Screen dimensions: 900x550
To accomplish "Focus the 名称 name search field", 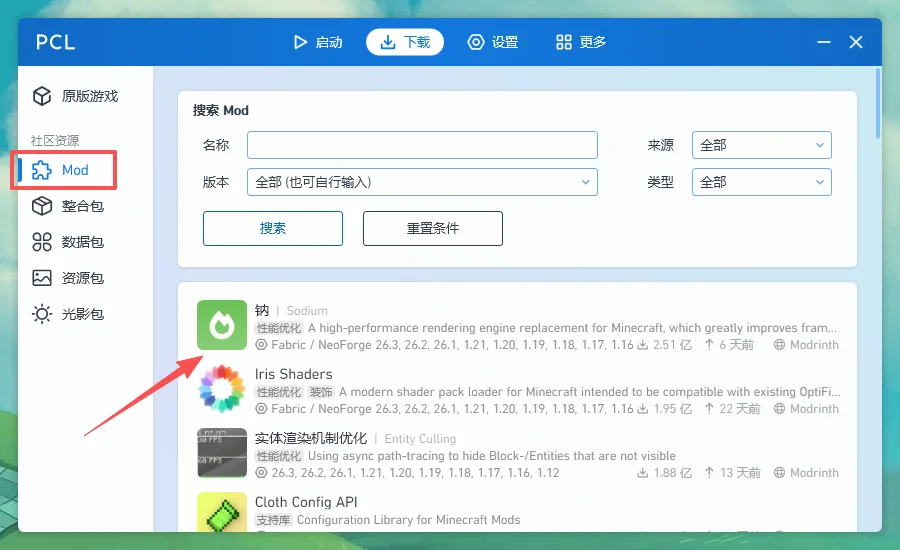I will pos(422,145).
